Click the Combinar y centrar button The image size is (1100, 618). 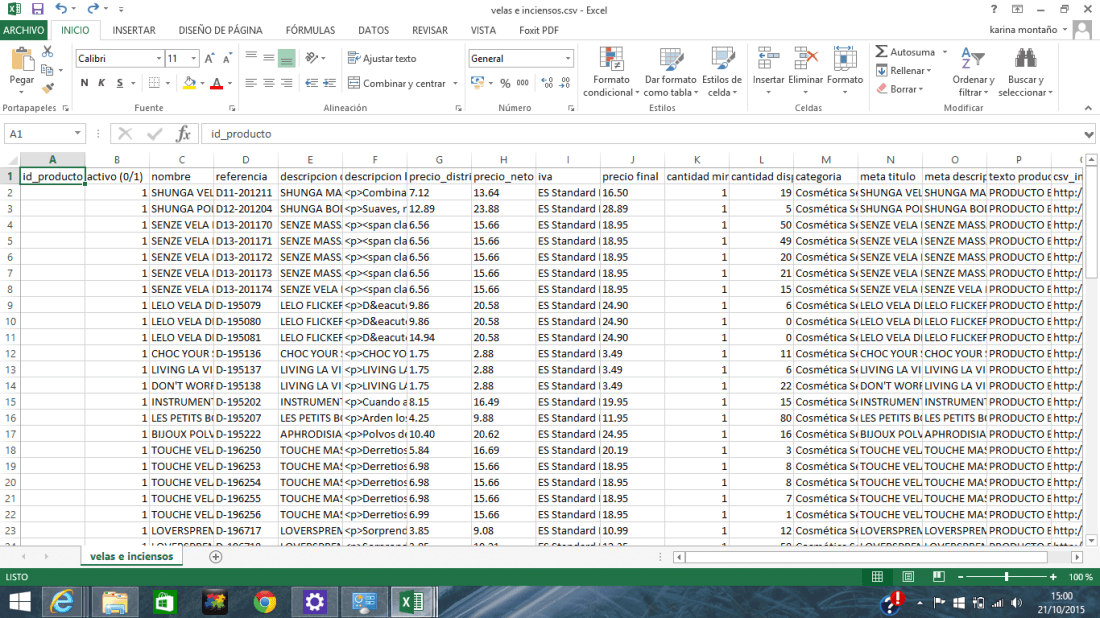click(x=397, y=83)
